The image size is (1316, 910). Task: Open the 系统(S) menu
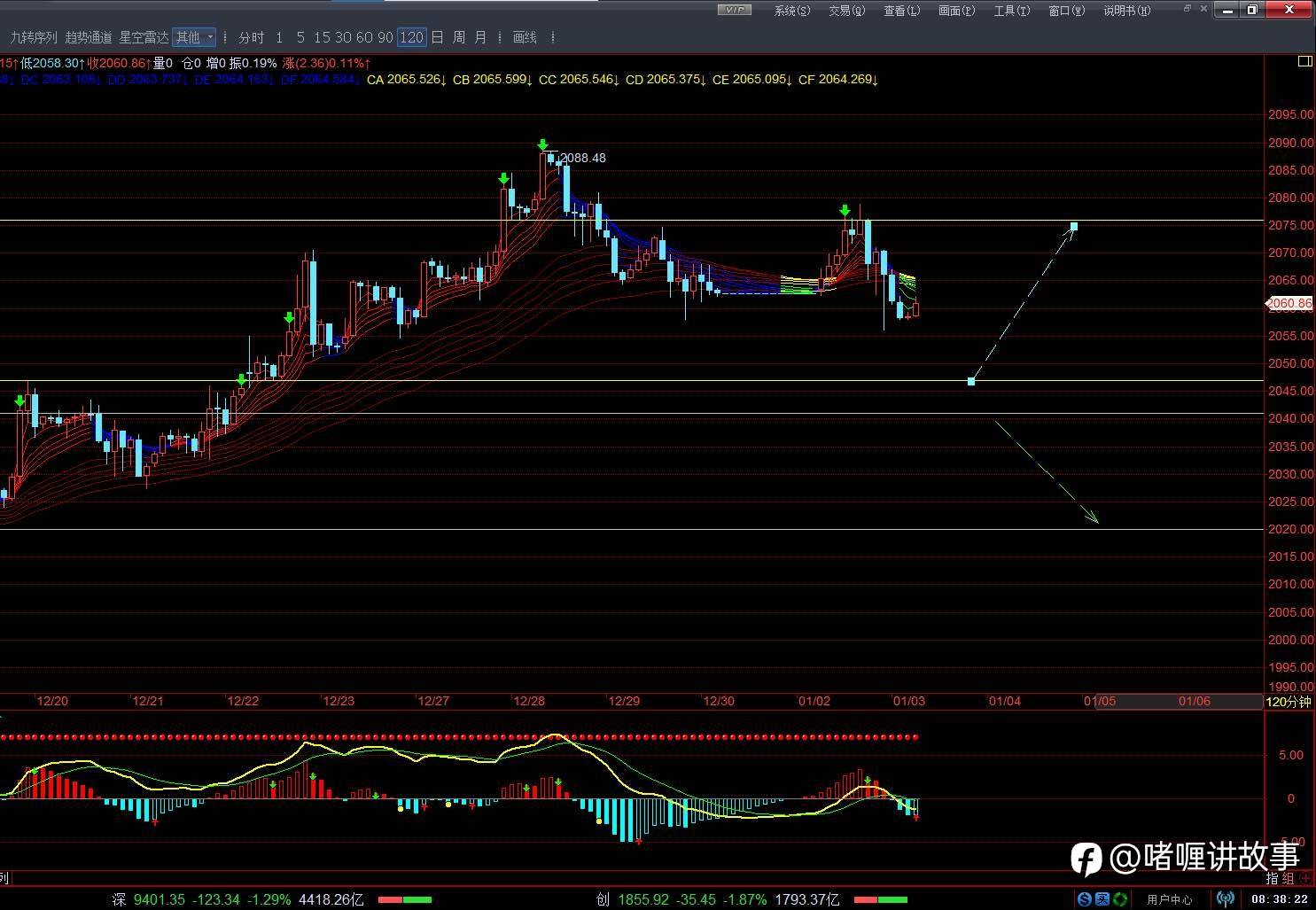[791, 11]
